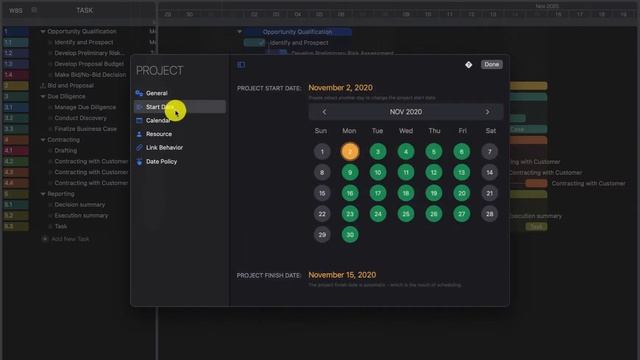Image resolution: width=640 pixels, height=360 pixels.
Task: Click the Link Behavior chain icon
Action: click(x=139, y=148)
